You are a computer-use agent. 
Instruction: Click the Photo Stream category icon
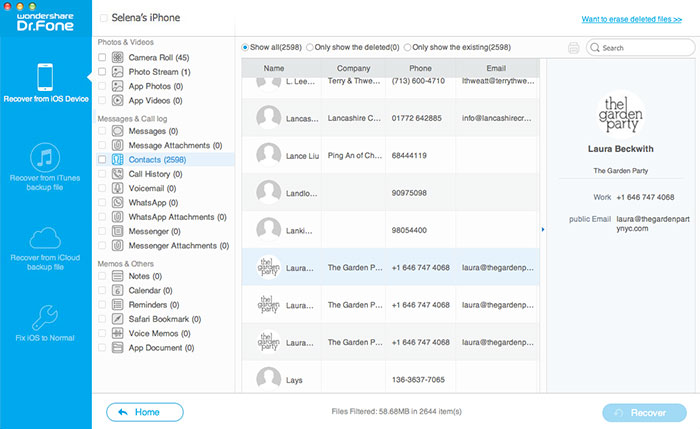(x=117, y=71)
